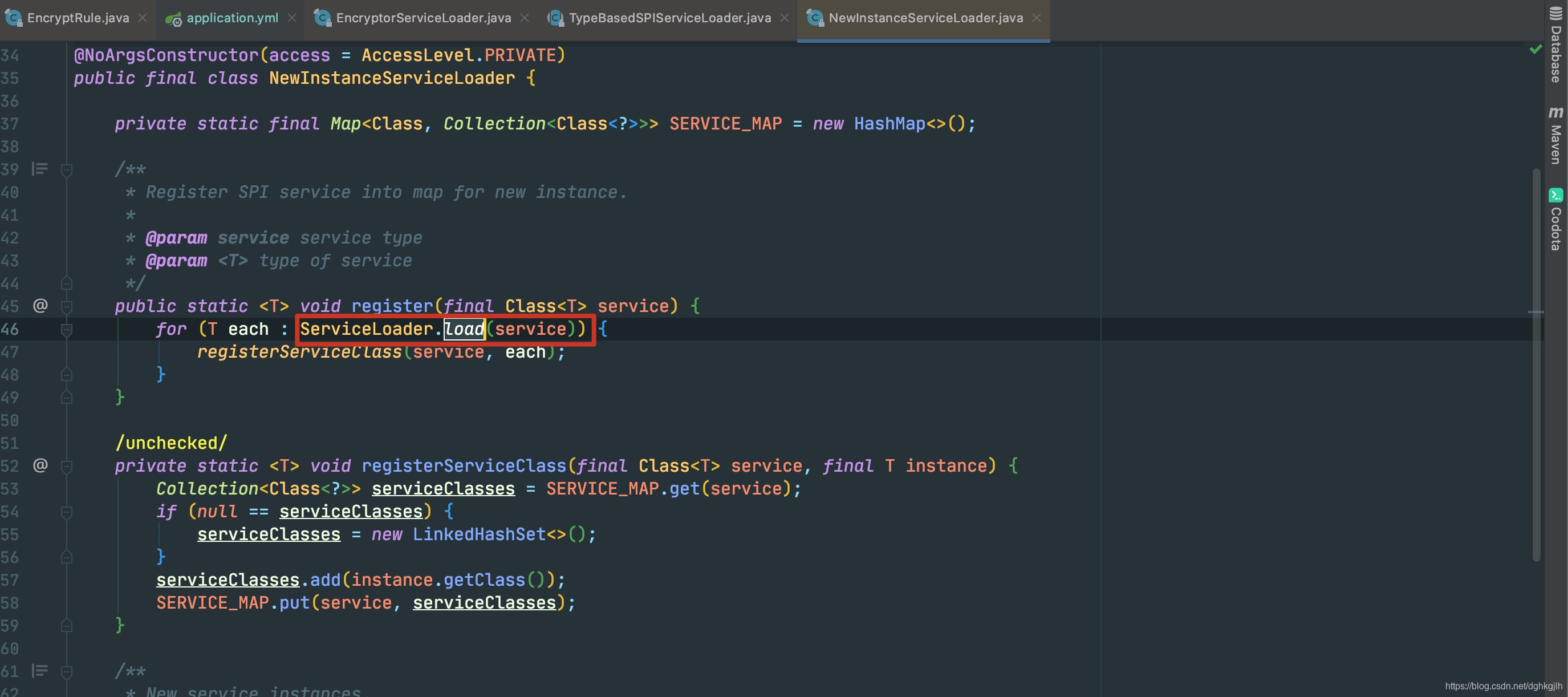Click the green inspection checkmark indicator
Image resolution: width=1568 pixels, height=697 pixels.
tap(1535, 48)
